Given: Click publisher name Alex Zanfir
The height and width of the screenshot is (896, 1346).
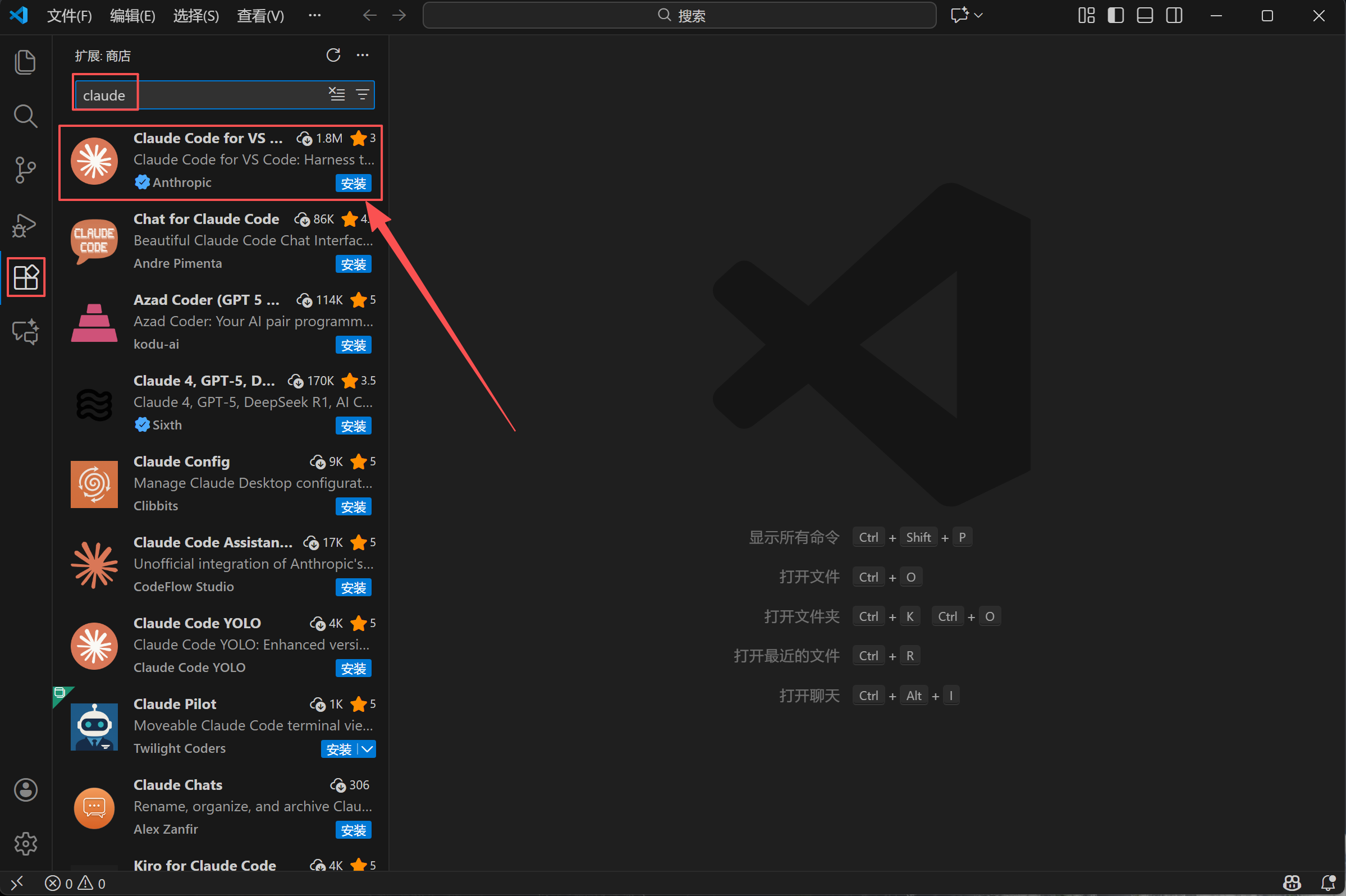Looking at the screenshot, I should (166, 829).
